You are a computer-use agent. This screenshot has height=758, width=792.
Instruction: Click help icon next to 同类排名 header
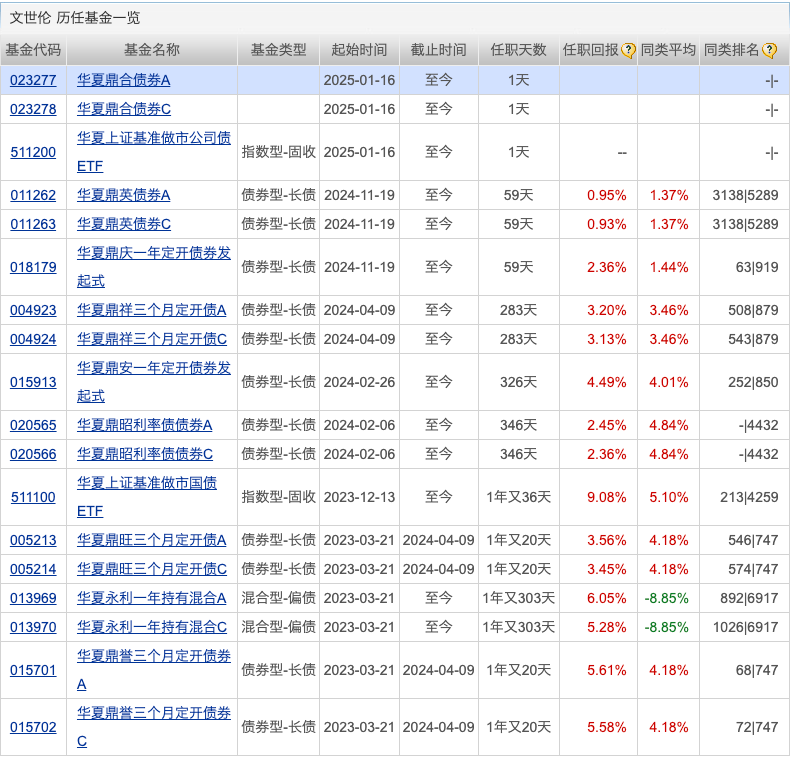point(769,50)
